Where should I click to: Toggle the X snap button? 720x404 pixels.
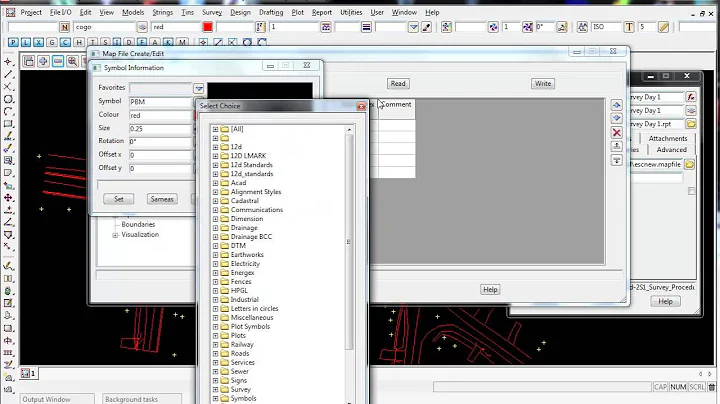coord(39,43)
